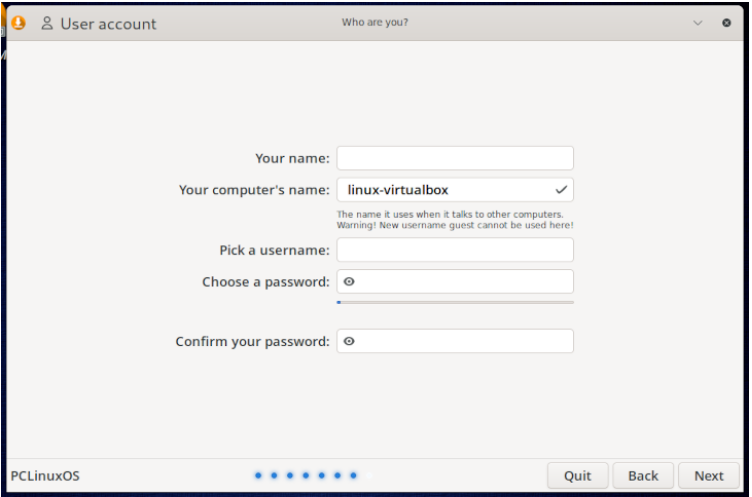Close the installer window
Viewport: 752px width, 497px height.
tap(726, 23)
